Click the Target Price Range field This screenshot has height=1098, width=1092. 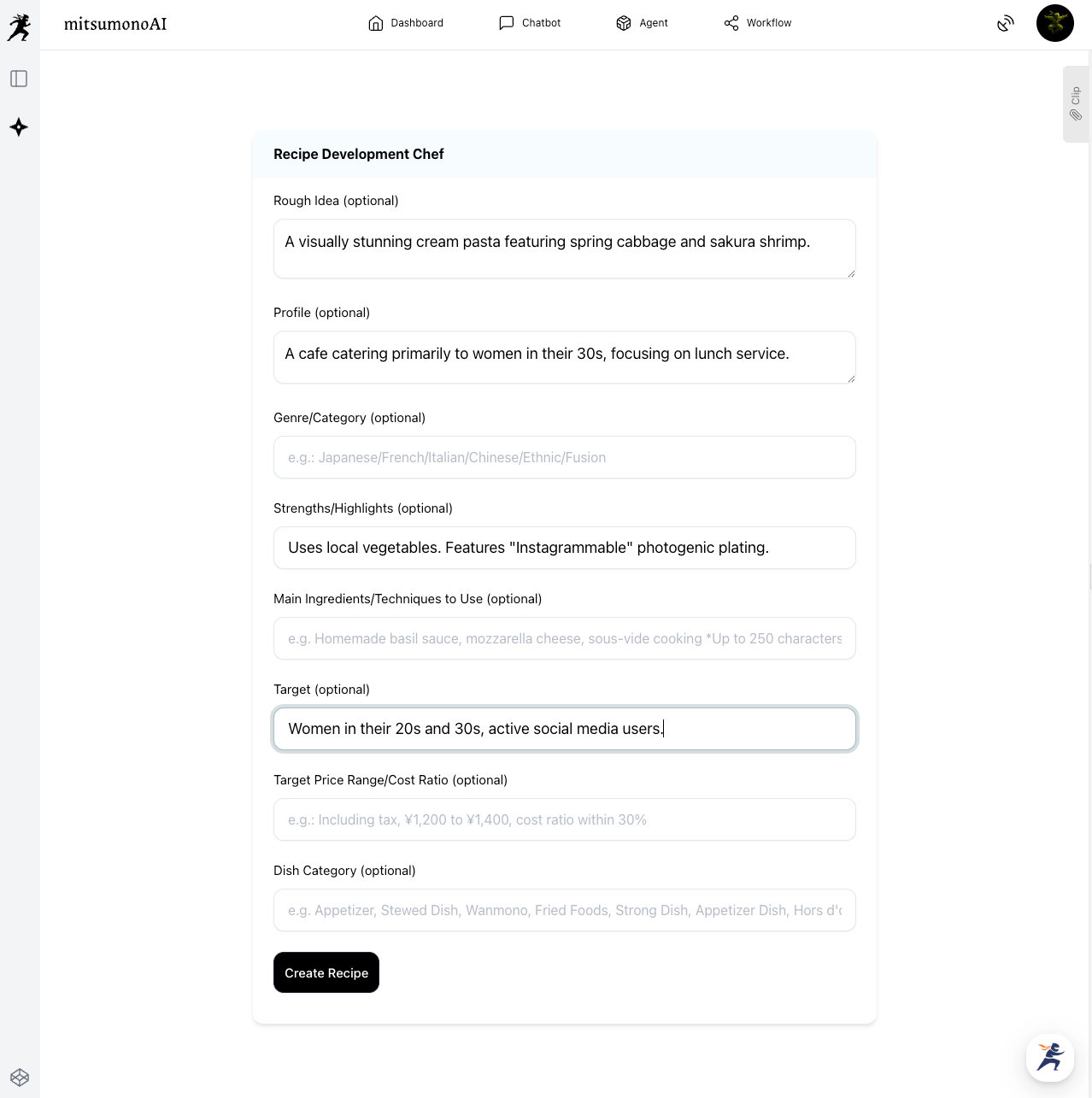[564, 819]
